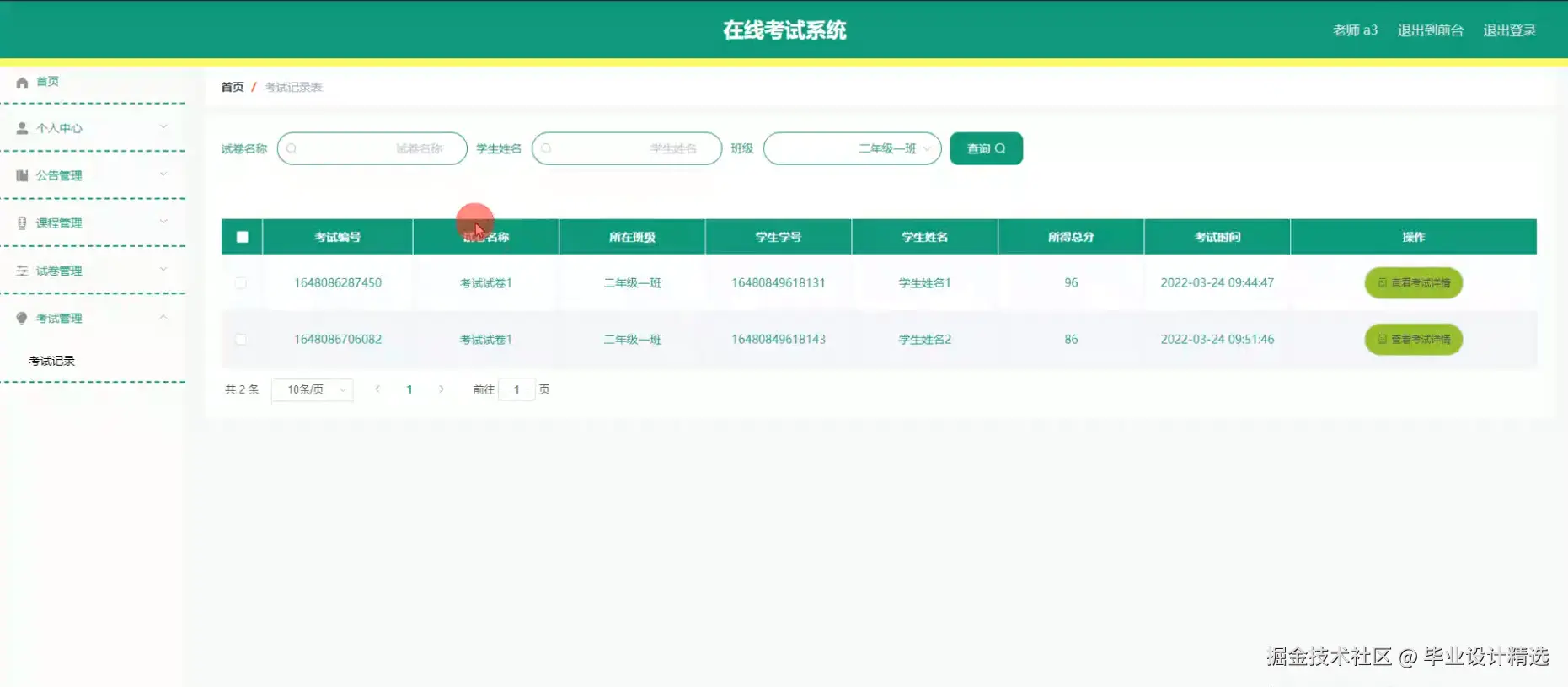Click exam time 2022-03-24 09:44:47
Screen dimensions: 1568x687
1217,283
